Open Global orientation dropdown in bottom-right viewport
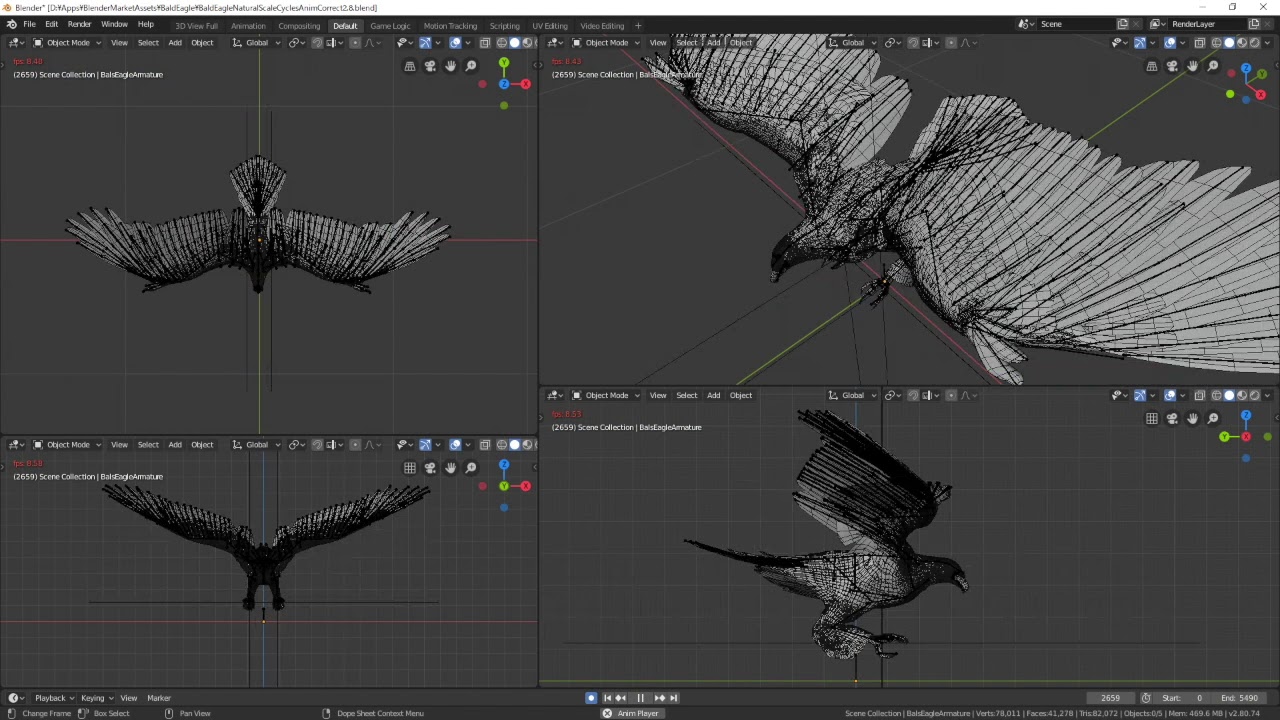 coord(853,395)
